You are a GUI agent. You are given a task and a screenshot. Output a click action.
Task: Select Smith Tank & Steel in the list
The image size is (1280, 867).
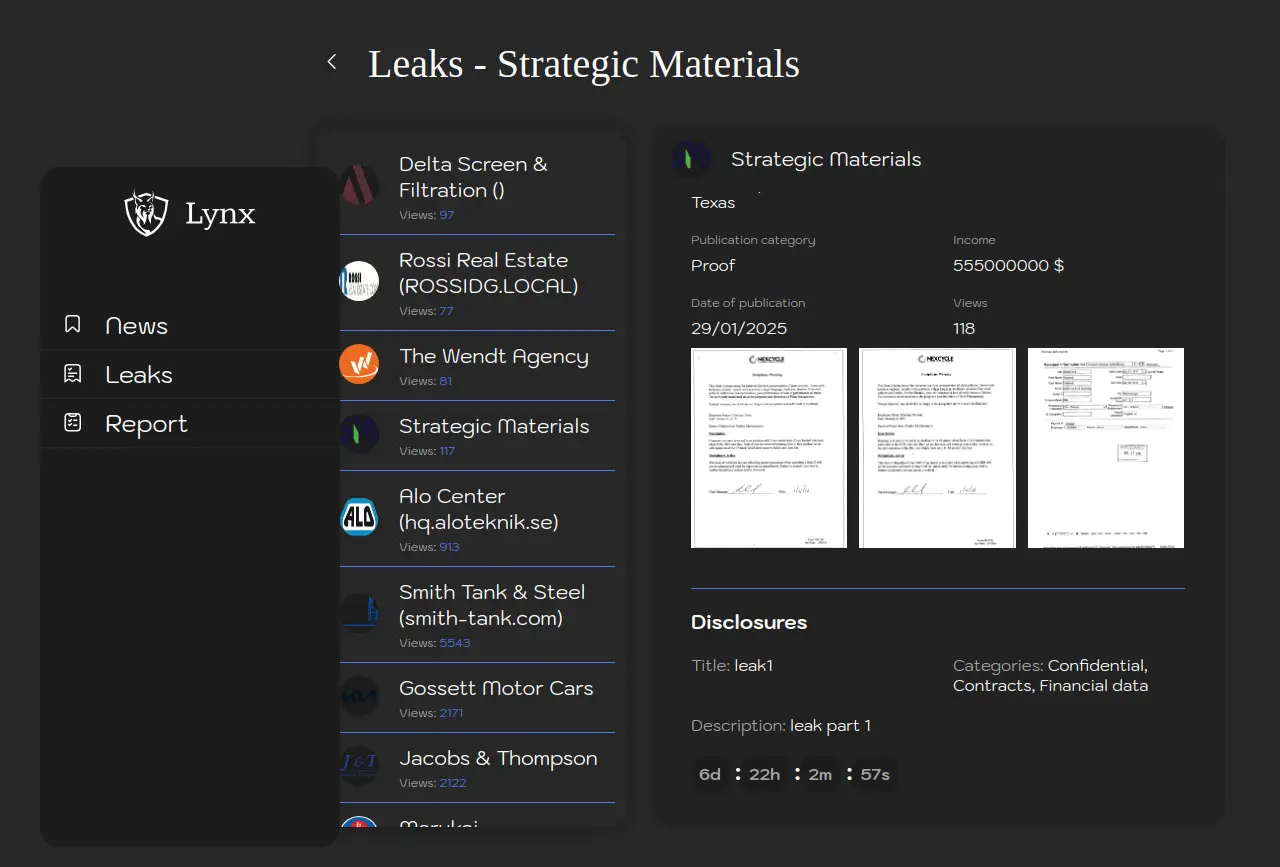491,605
